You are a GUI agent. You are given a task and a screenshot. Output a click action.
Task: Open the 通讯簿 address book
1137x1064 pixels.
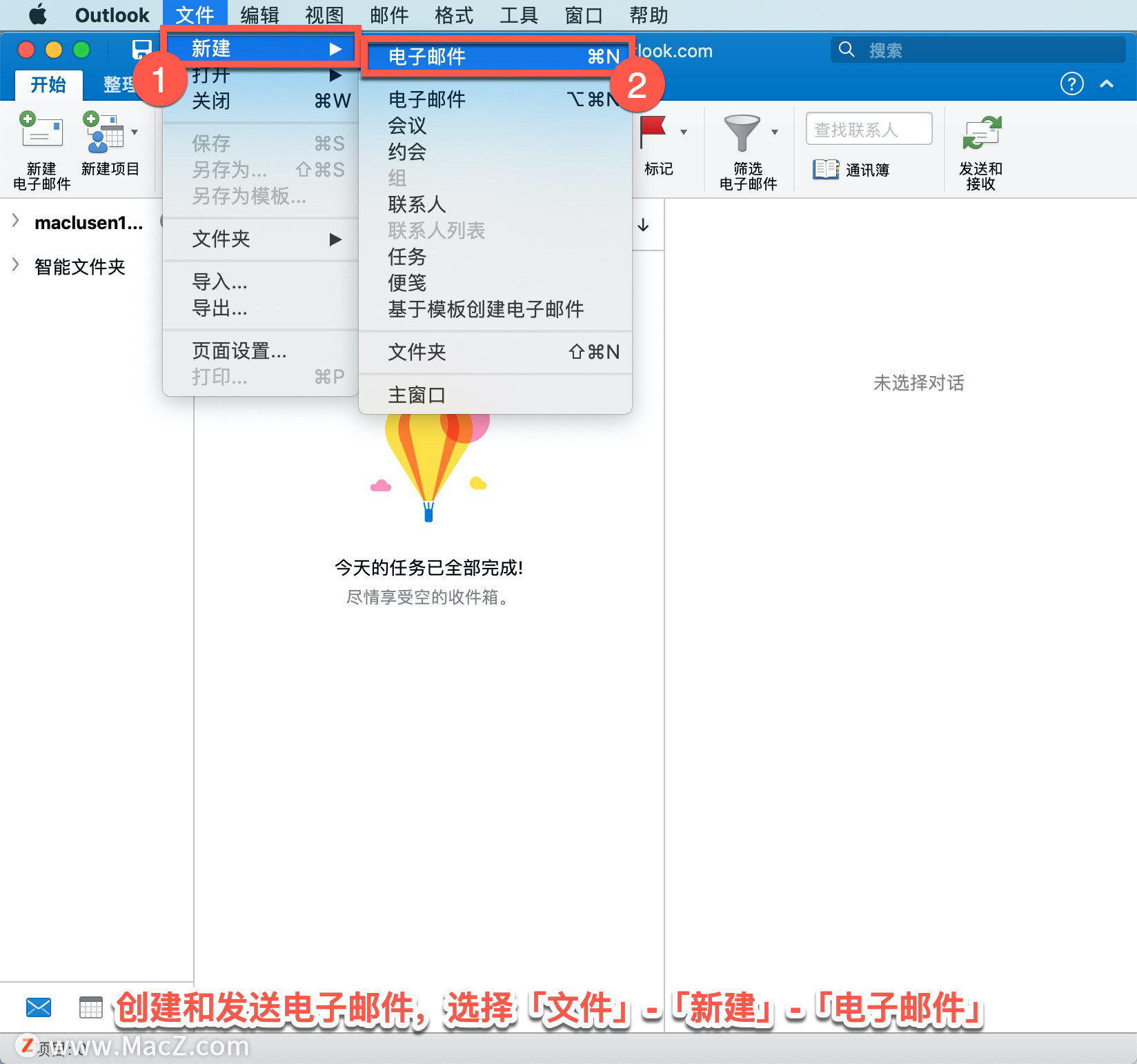pyautogui.click(x=851, y=169)
